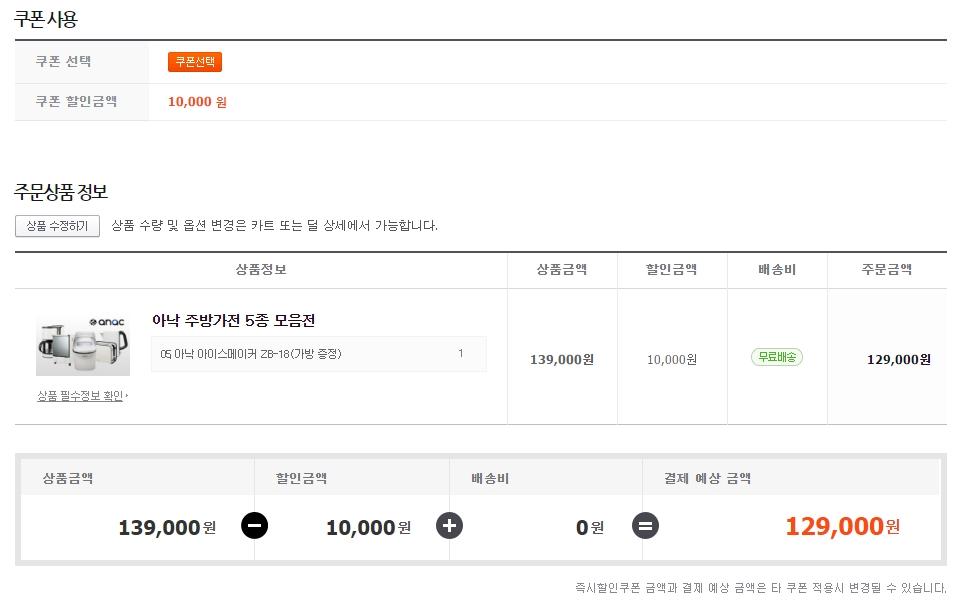Click the plus circle icon before 배송비
This screenshot has width=956, height=605.
click(449, 525)
